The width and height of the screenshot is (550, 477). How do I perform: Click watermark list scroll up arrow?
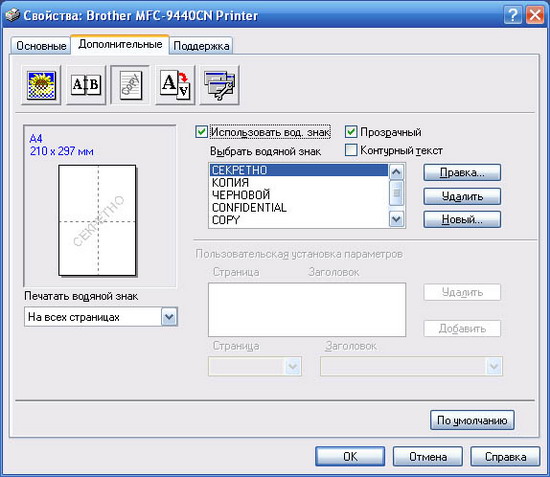coord(396,172)
